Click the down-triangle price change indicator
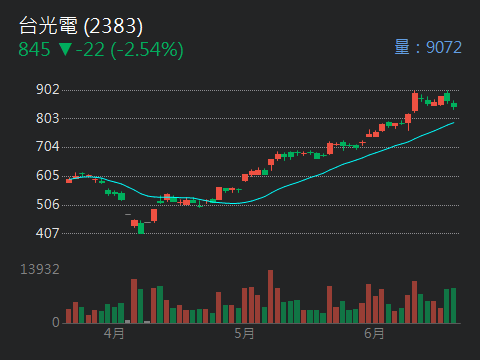The width and height of the screenshot is (480, 360). pos(65,49)
